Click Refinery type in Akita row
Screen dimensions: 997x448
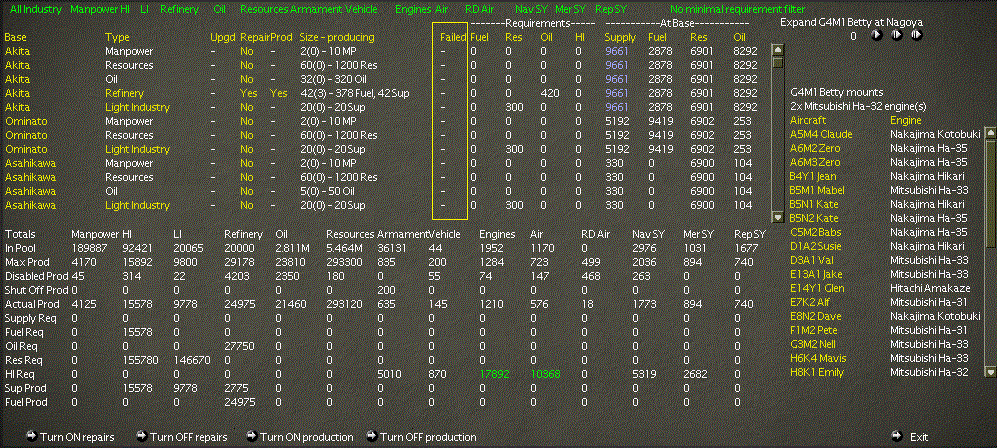point(124,93)
